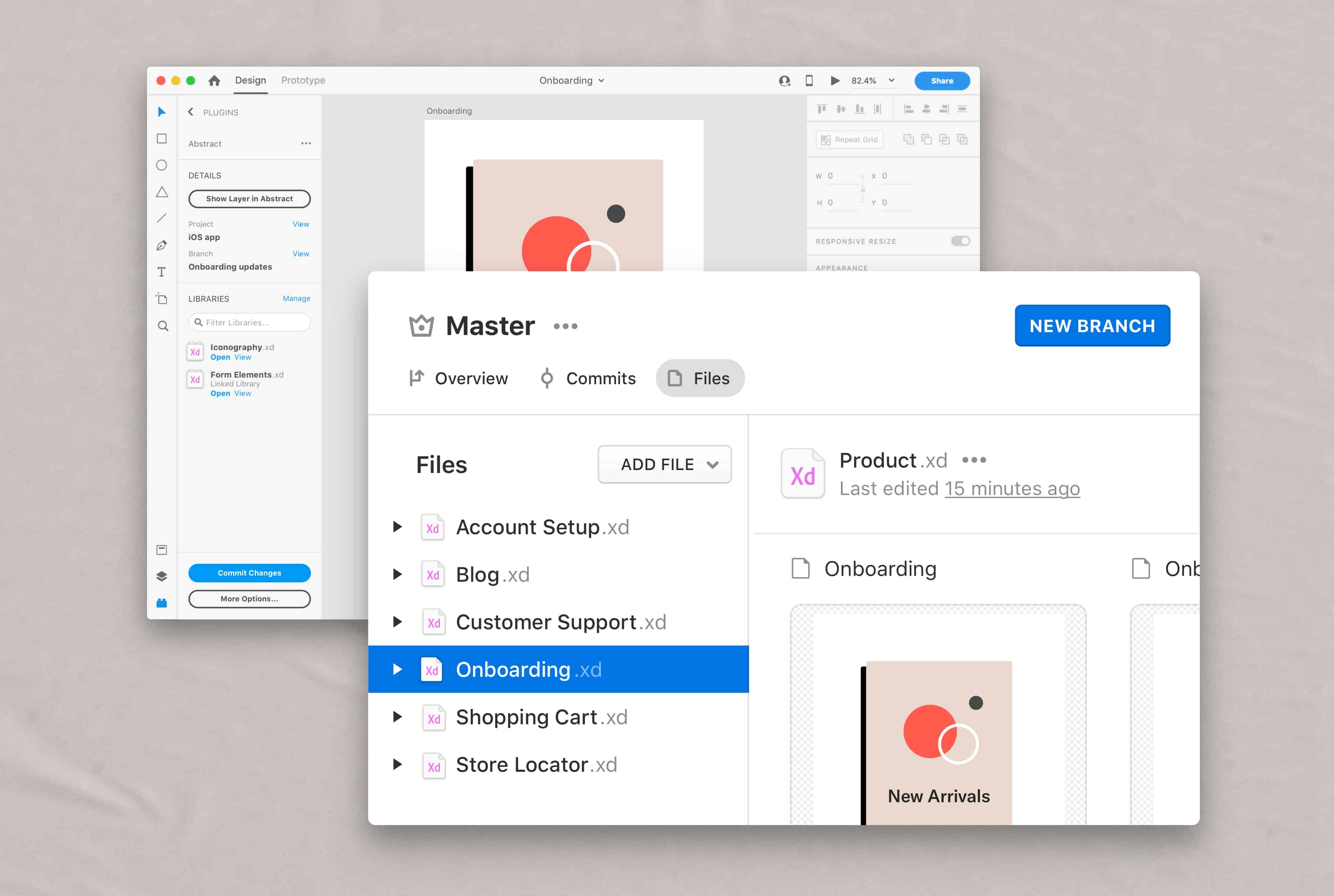Expand Blog.xd file tree
Image resolution: width=1334 pixels, height=896 pixels.
pos(397,574)
